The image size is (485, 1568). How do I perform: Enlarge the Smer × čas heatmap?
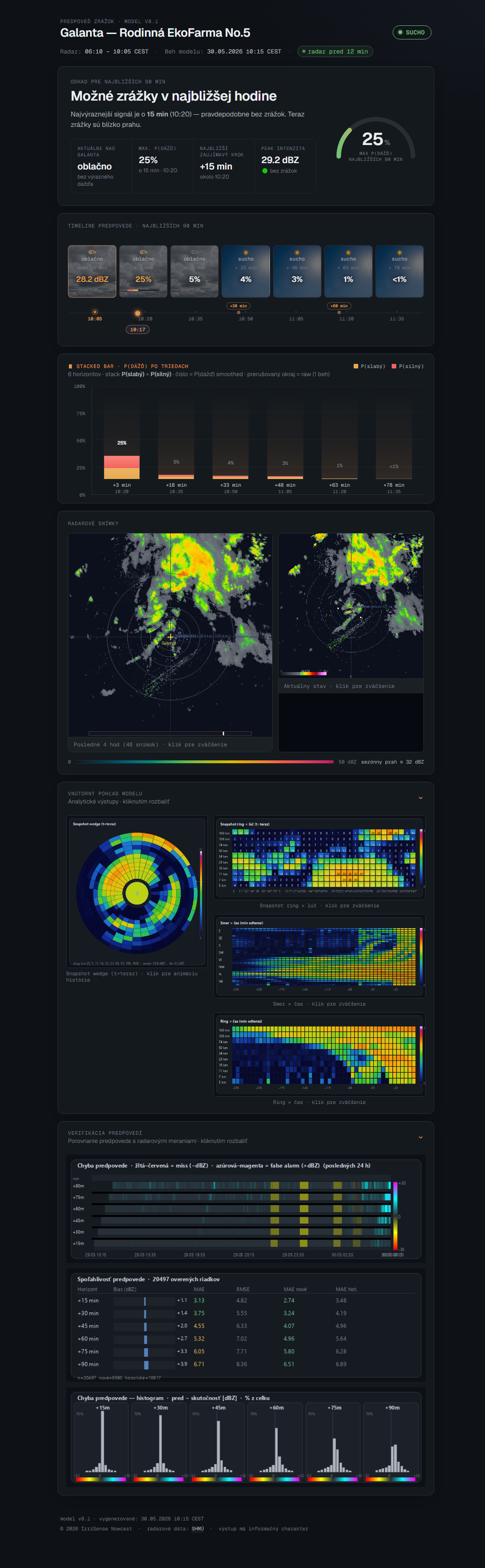(319, 956)
